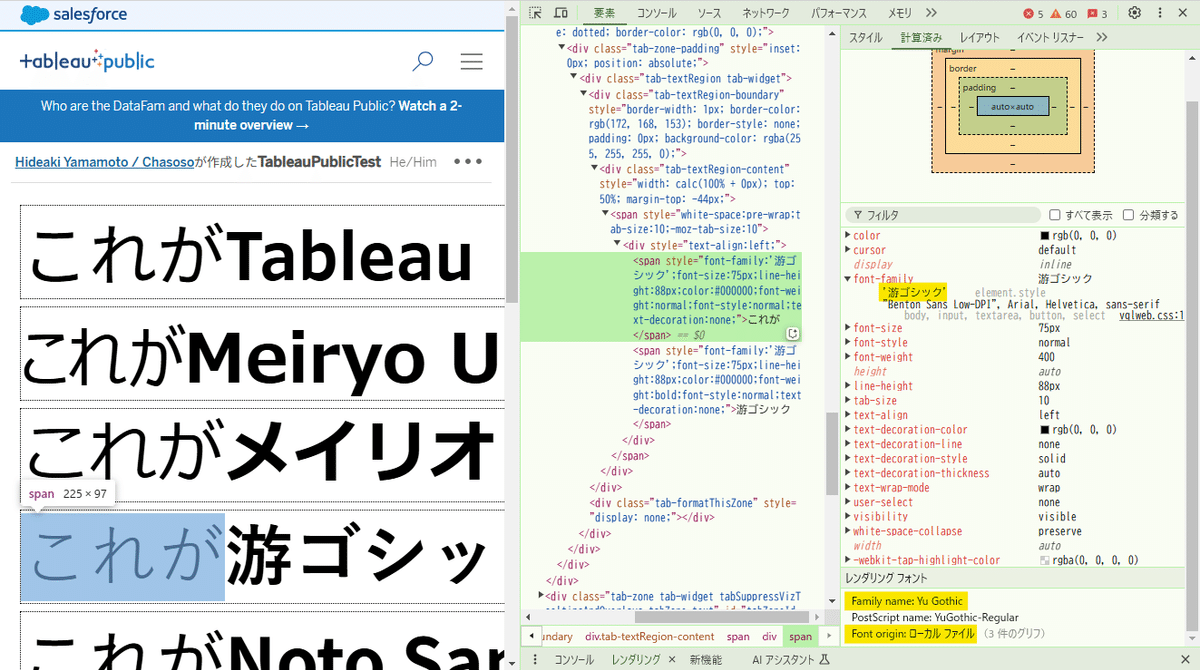Toggle the device toolbar icon in DevTools

[x=561, y=13]
